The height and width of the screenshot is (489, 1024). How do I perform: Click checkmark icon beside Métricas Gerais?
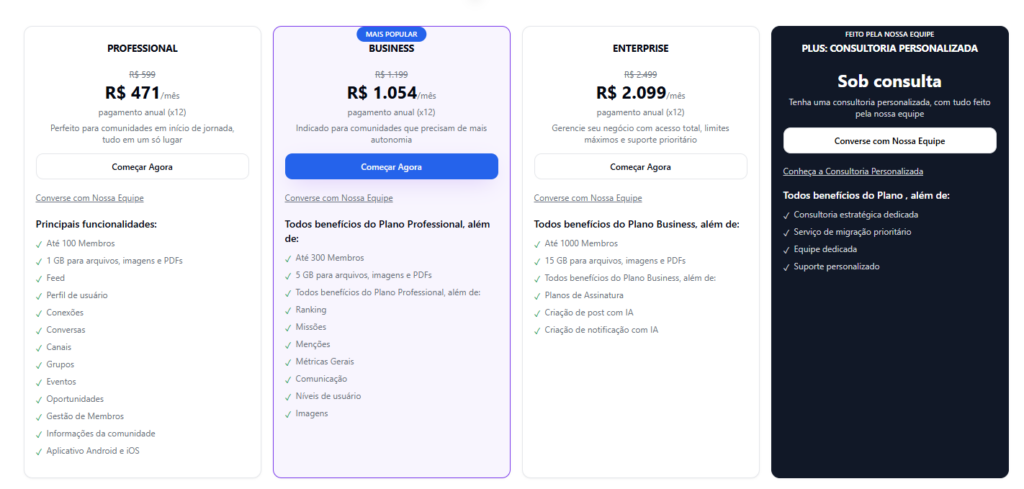[x=288, y=362]
